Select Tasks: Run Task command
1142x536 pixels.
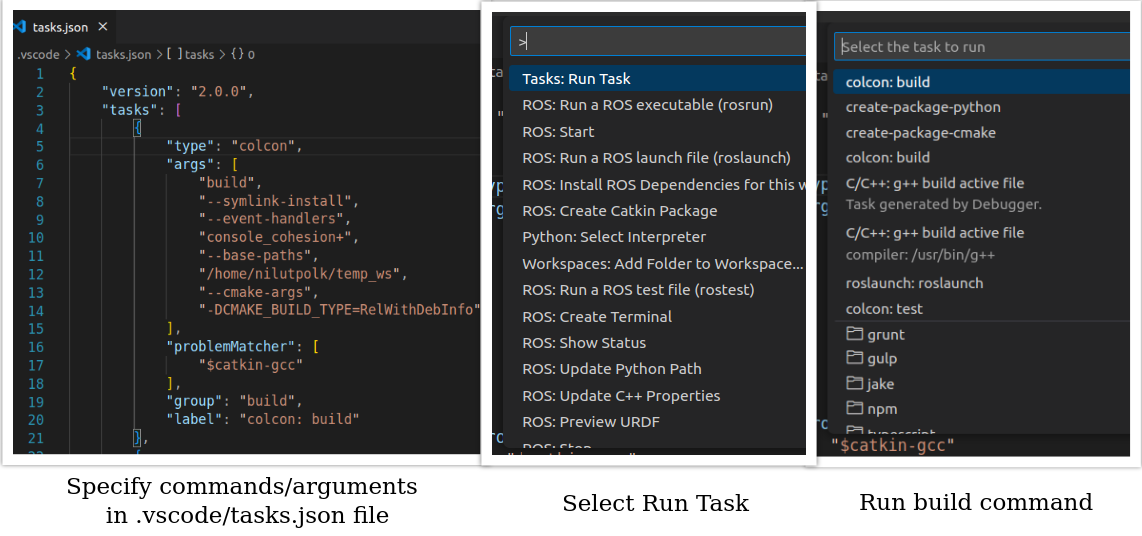coord(657,79)
